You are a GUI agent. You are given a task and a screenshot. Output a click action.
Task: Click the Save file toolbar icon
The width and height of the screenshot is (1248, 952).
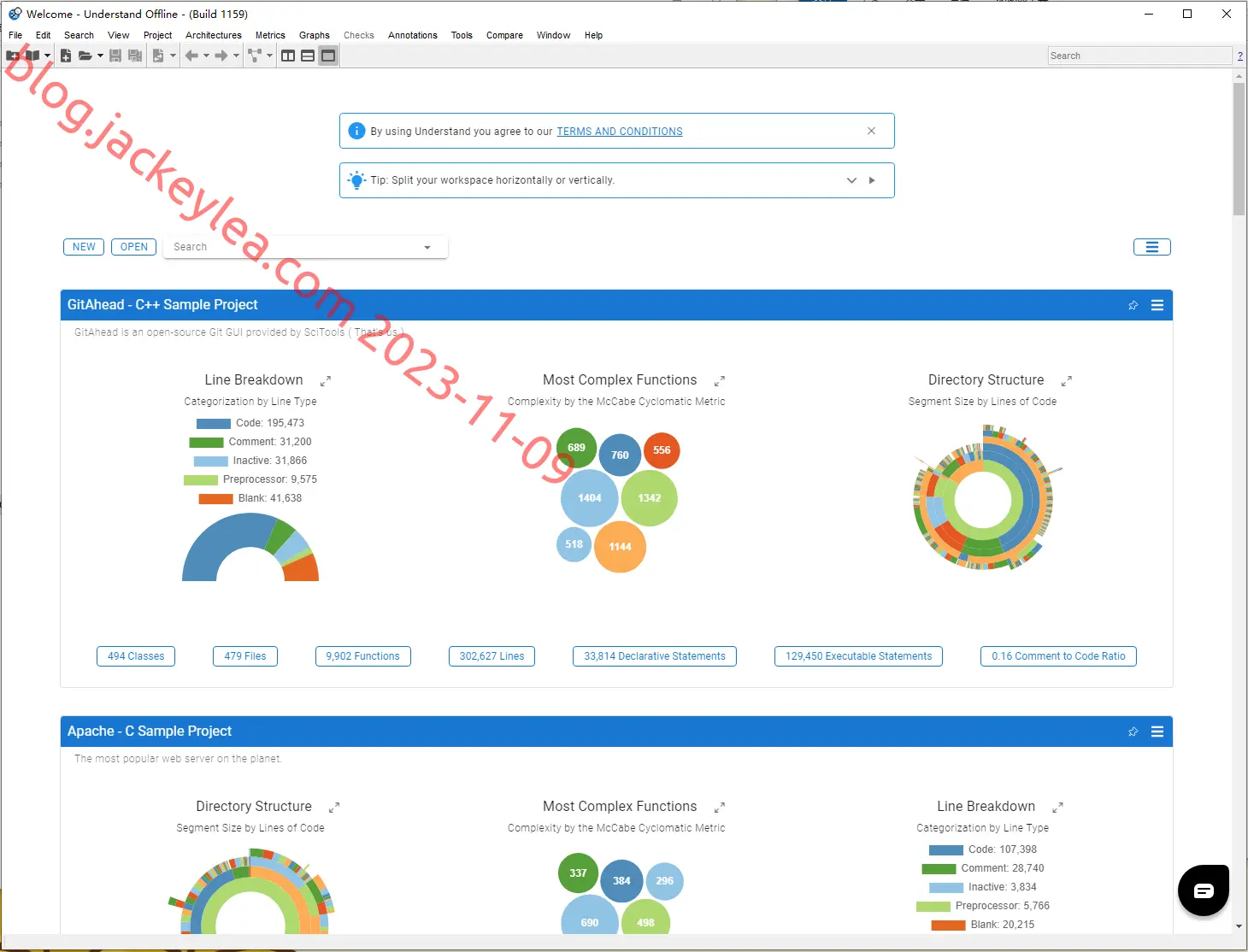[x=115, y=56]
